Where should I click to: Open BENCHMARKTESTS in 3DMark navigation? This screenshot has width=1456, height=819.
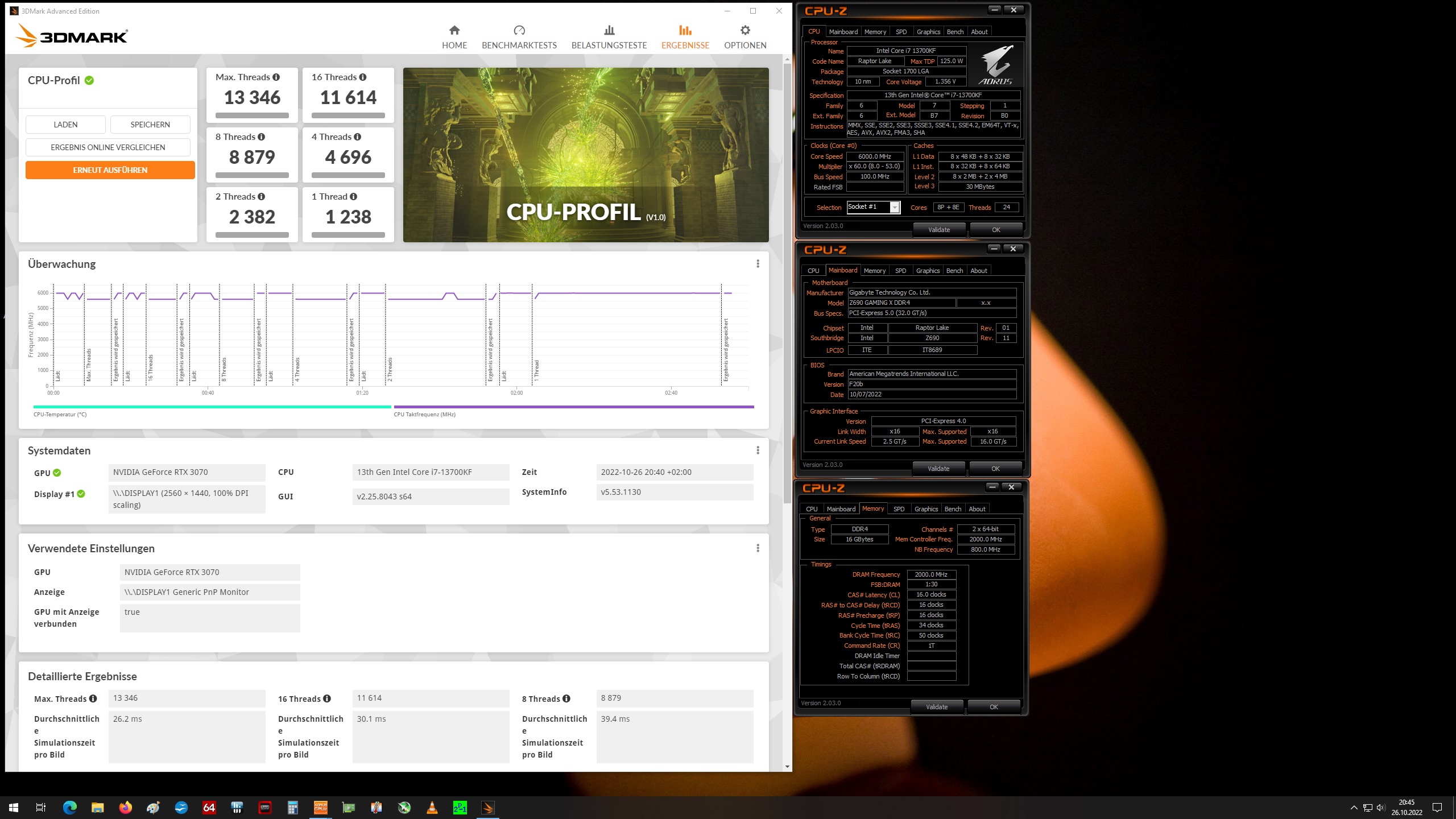[x=519, y=38]
